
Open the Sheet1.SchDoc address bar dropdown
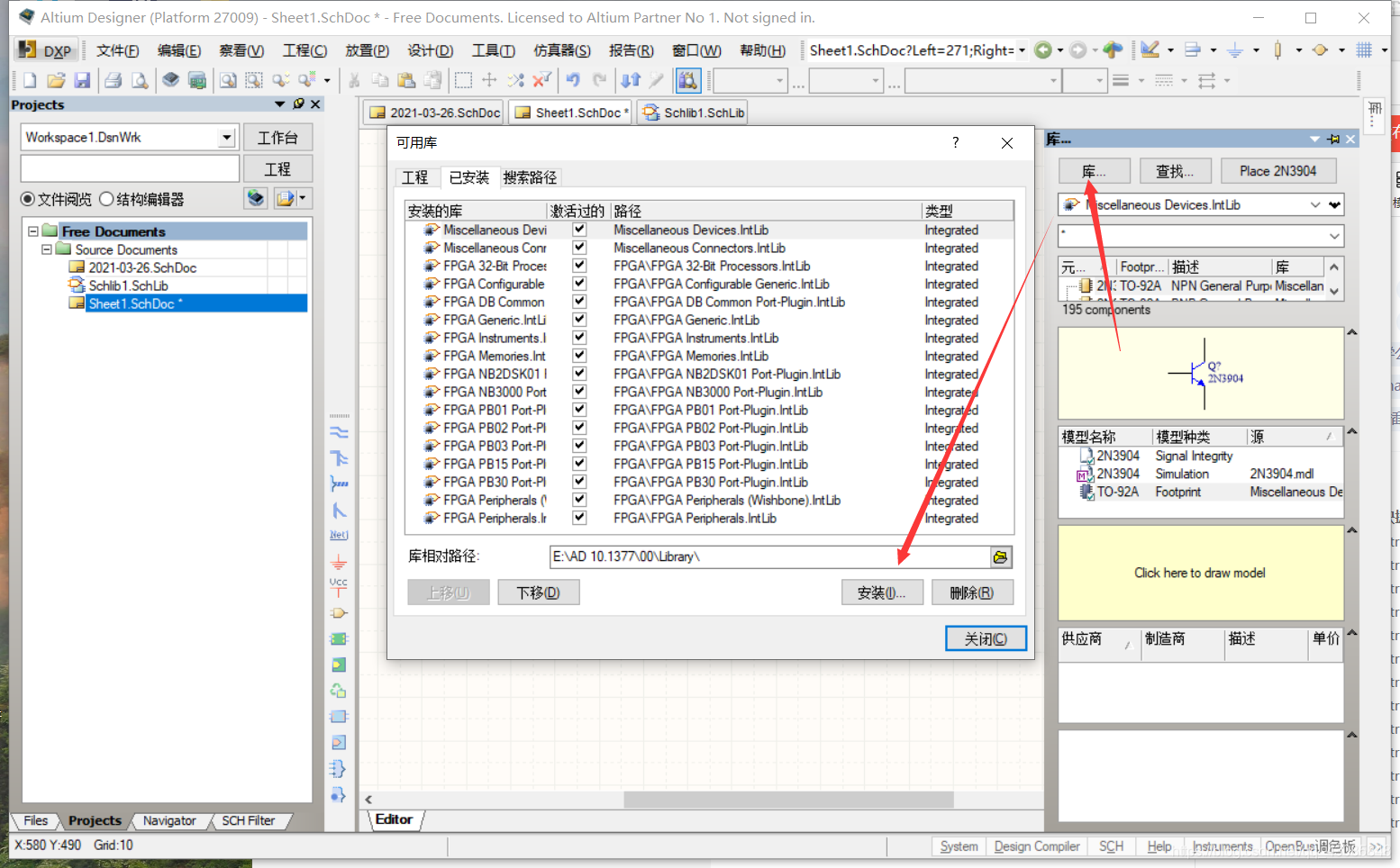tap(1022, 50)
